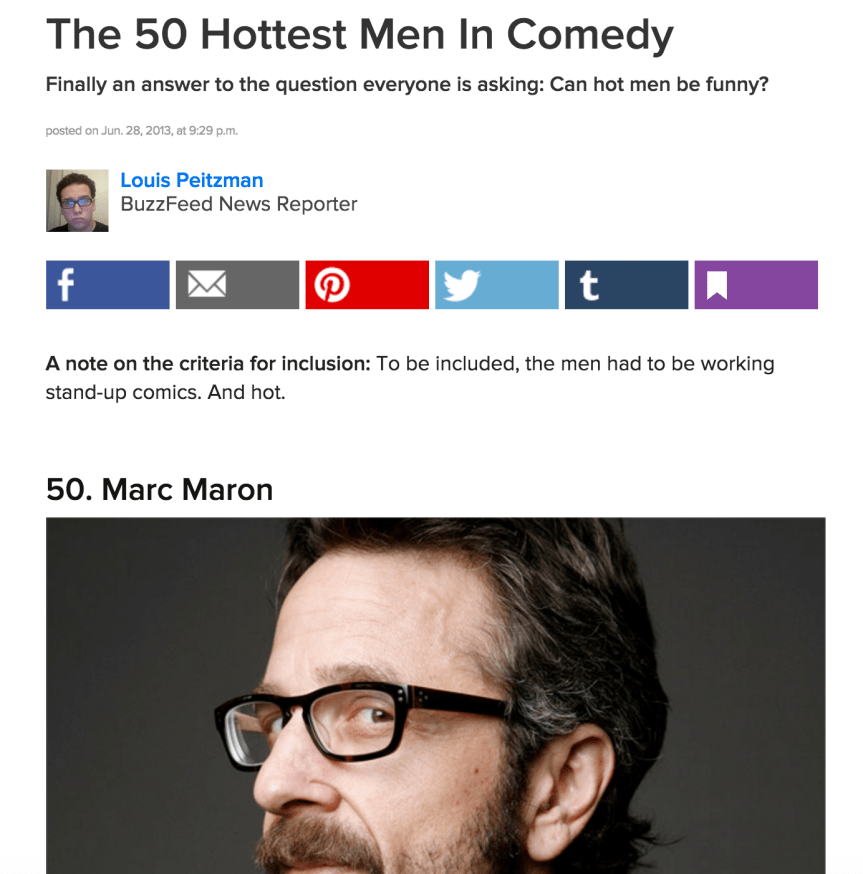Pin the article on Pinterest

coord(367,285)
